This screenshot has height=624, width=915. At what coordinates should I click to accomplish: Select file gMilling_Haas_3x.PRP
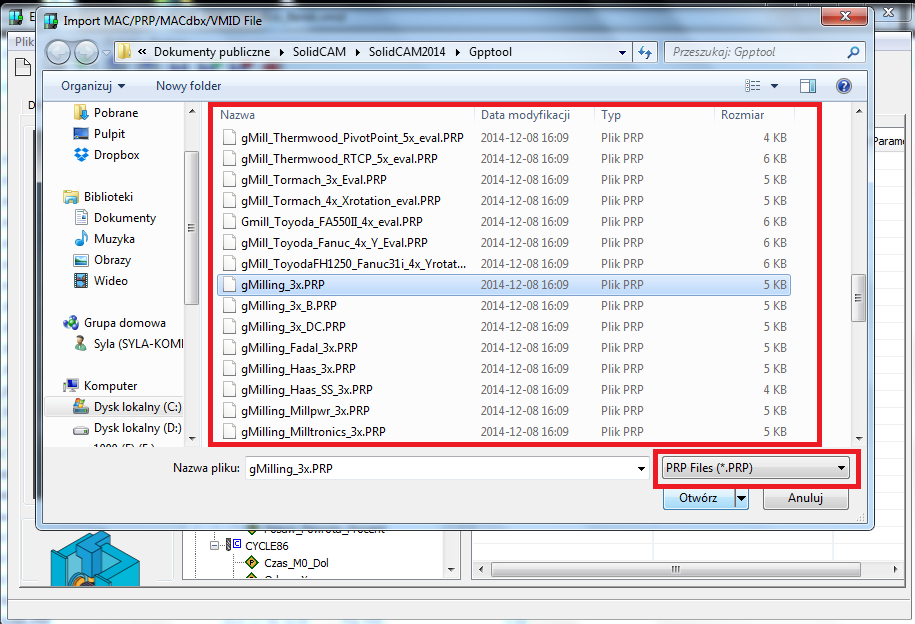[x=298, y=369]
